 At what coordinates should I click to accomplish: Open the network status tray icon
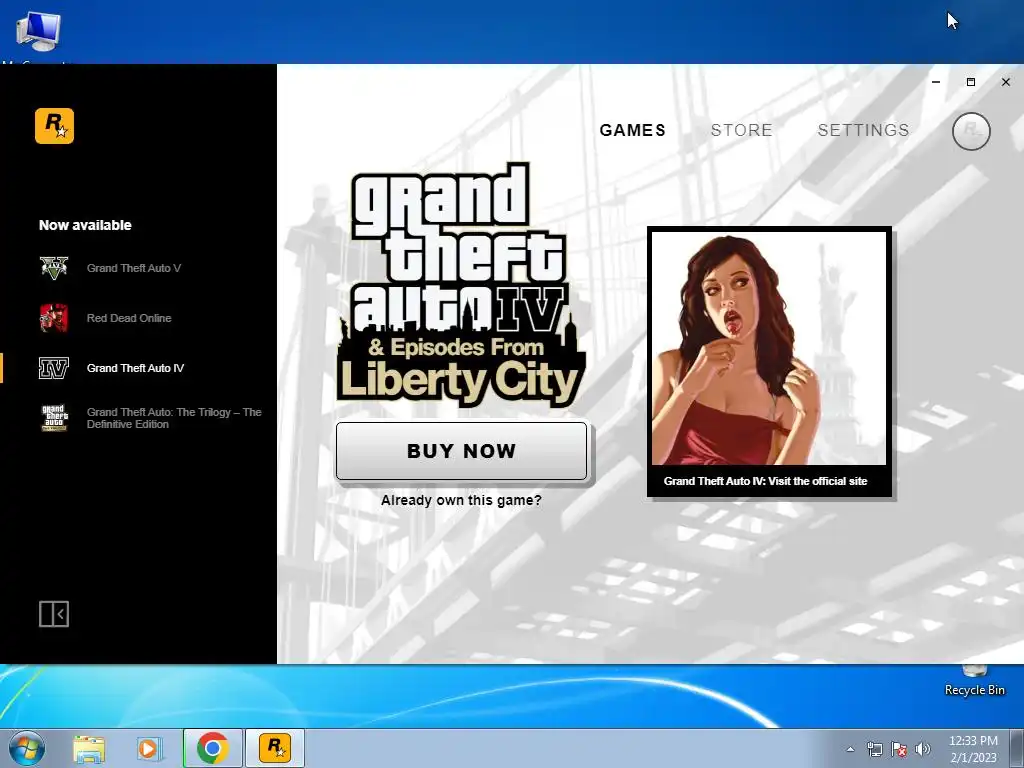(x=874, y=749)
